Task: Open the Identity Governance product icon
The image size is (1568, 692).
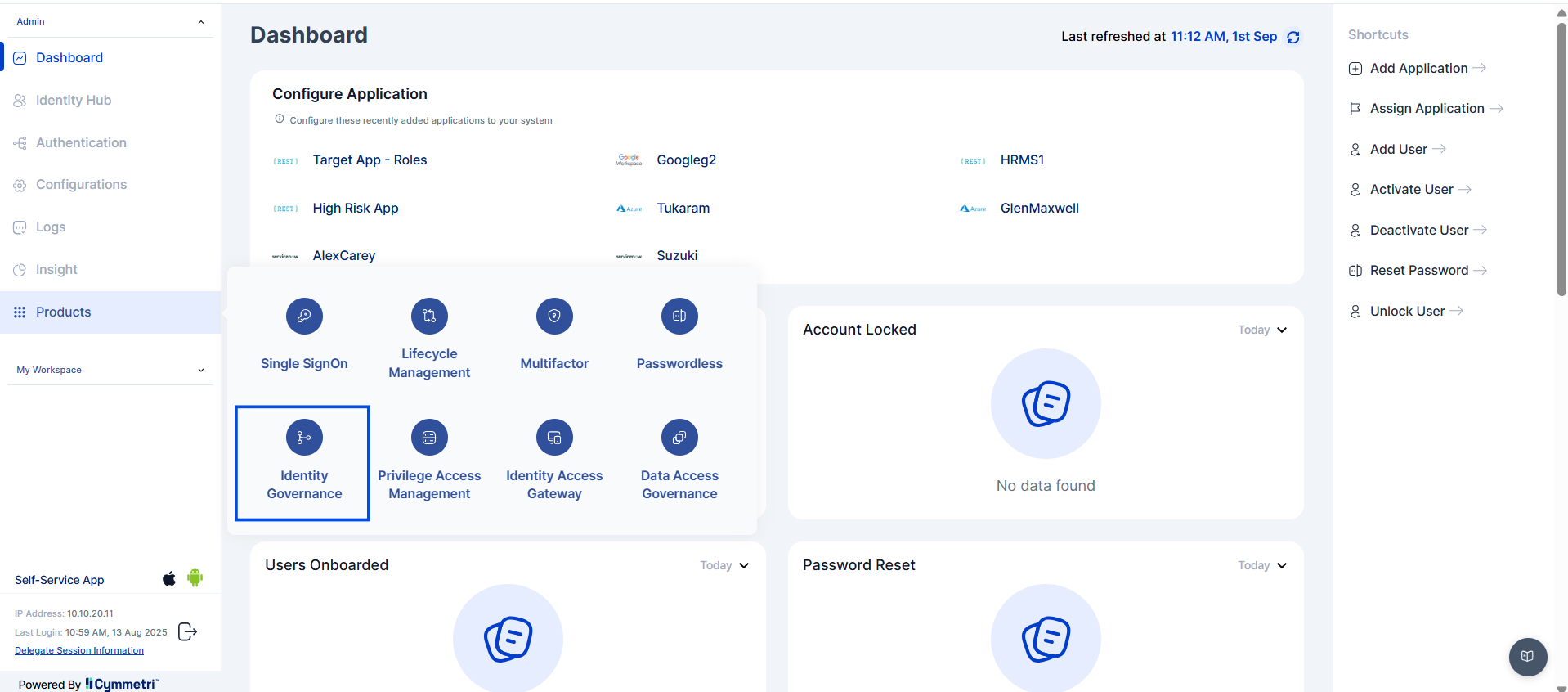Action: click(x=304, y=438)
